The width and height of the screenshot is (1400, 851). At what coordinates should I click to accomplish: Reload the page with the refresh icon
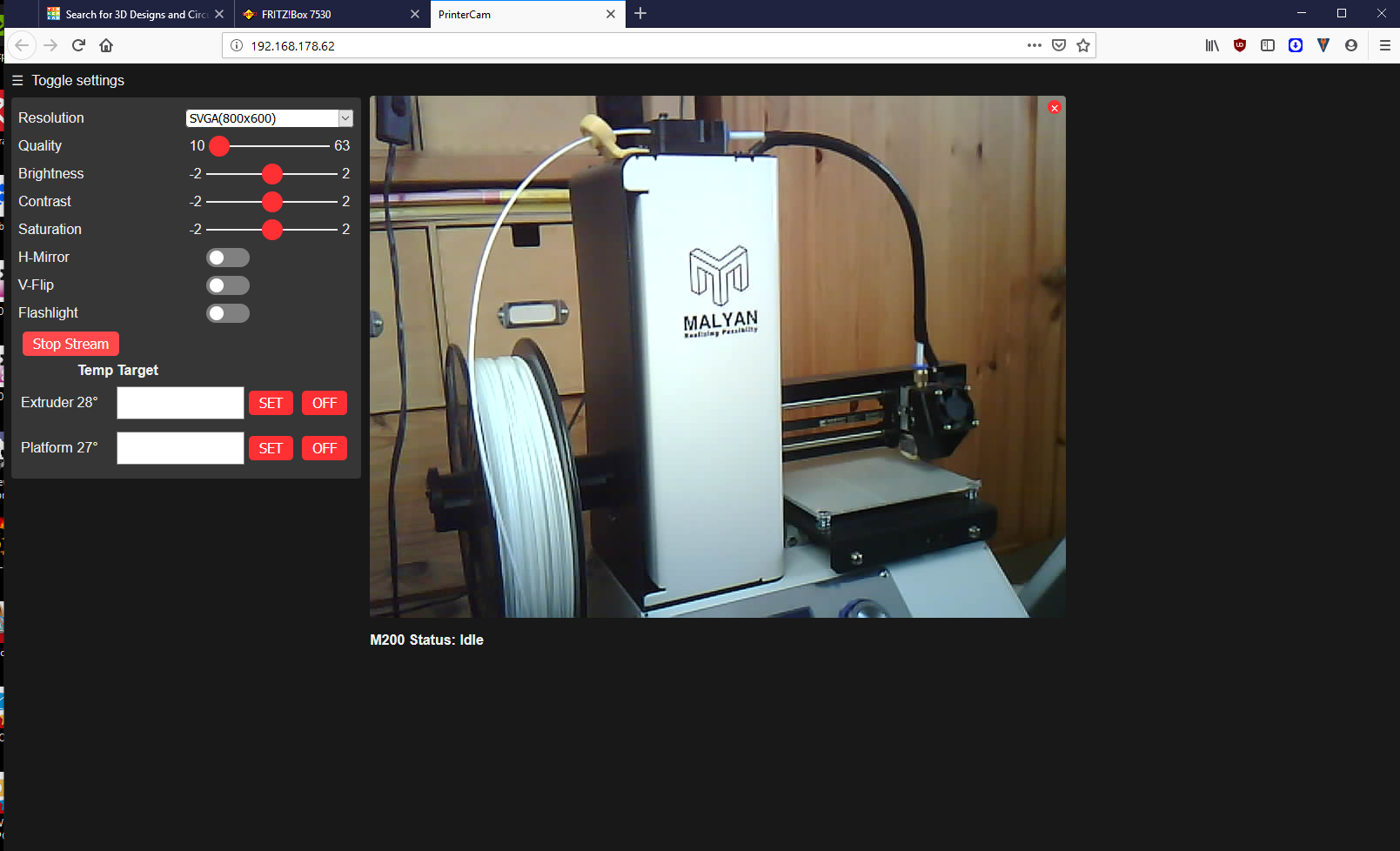coord(78,46)
